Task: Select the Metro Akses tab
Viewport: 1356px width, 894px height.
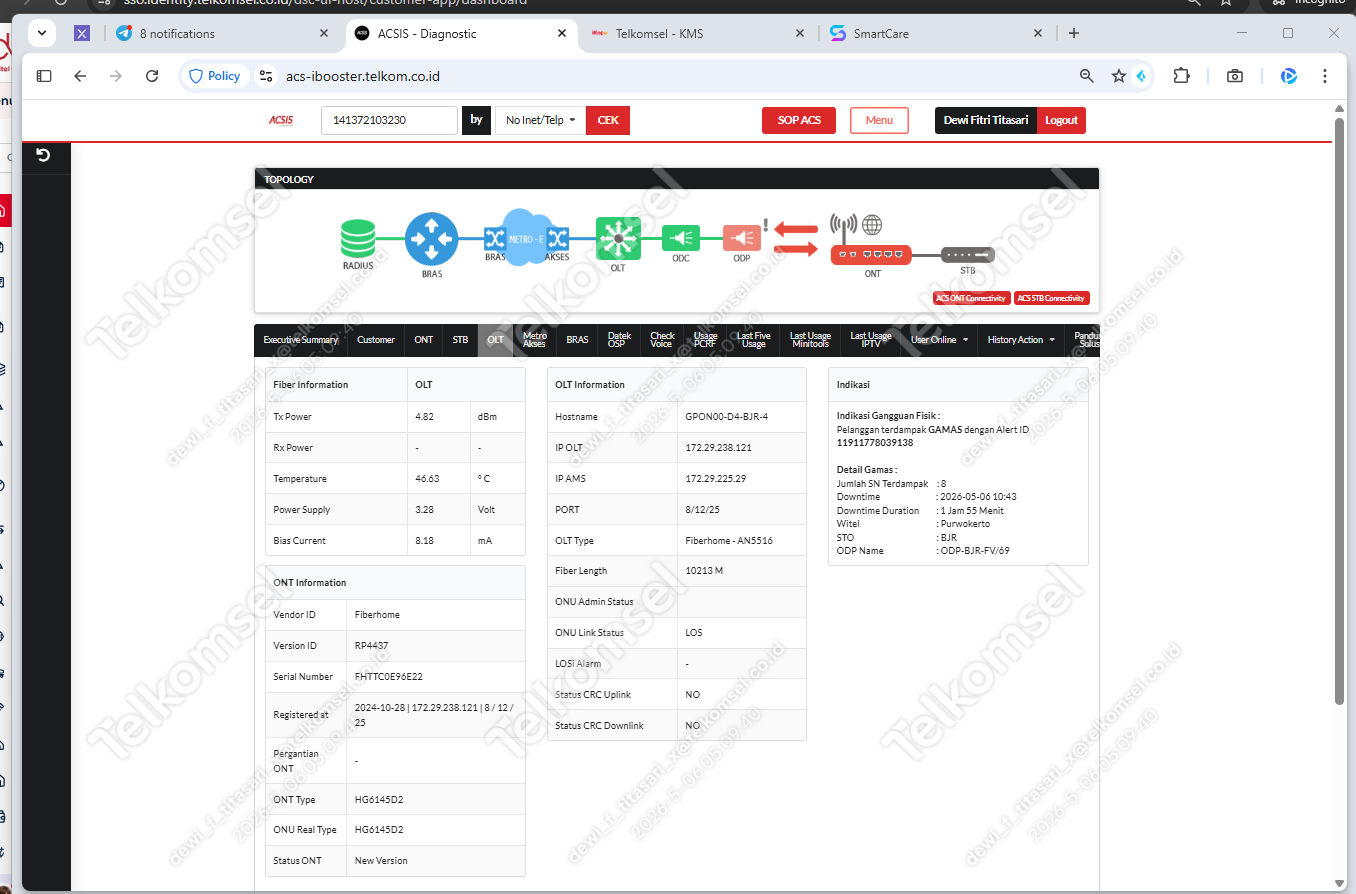Action: [x=535, y=340]
